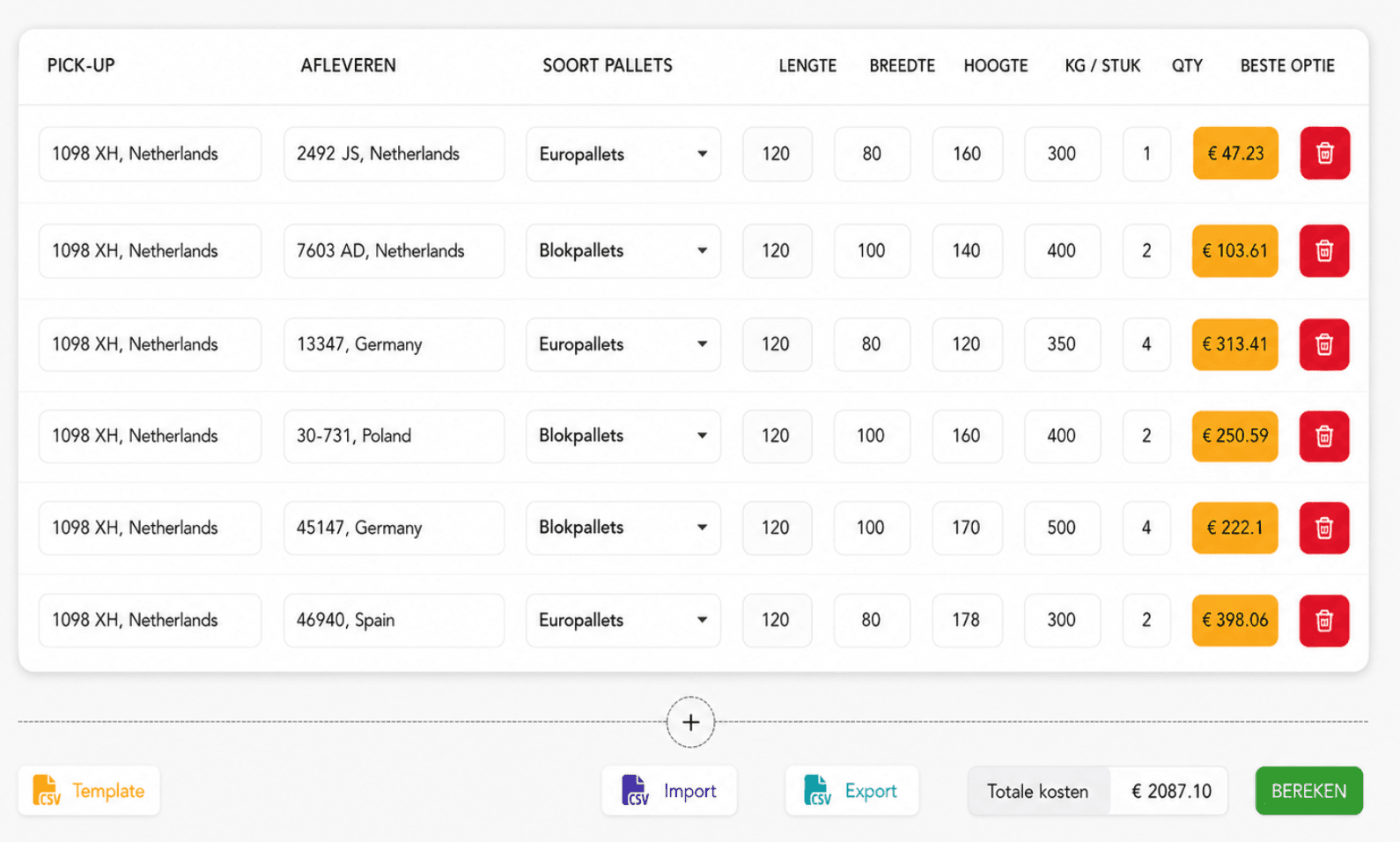
Task: Edit delivery address 2492 JS, Netherlands
Action: tap(394, 154)
